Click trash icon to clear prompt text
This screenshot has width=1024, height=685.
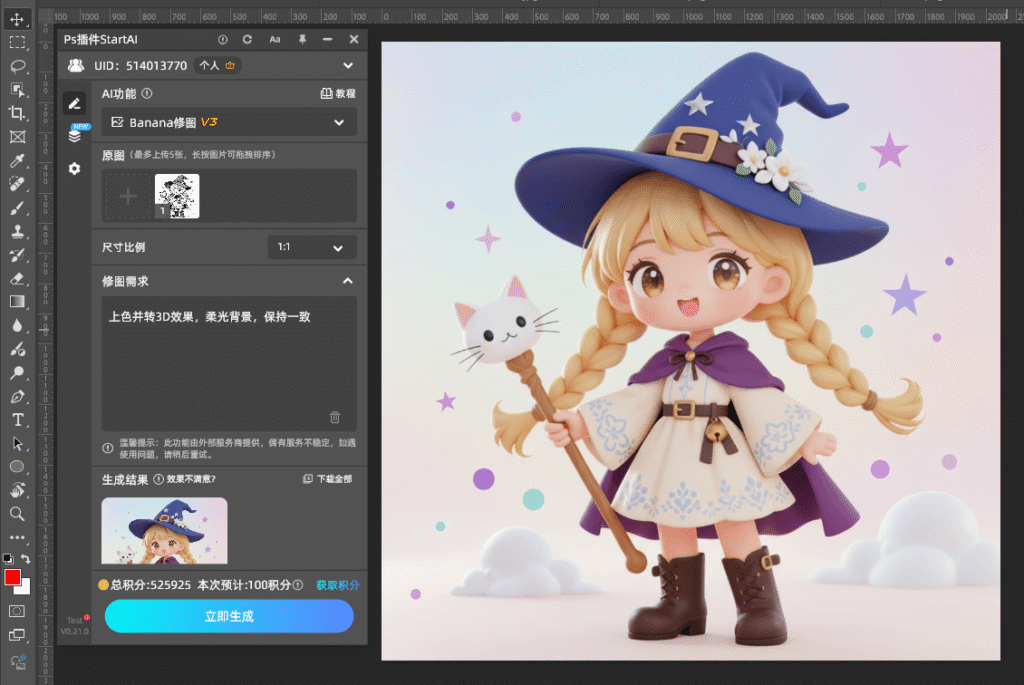pos(335,417)
